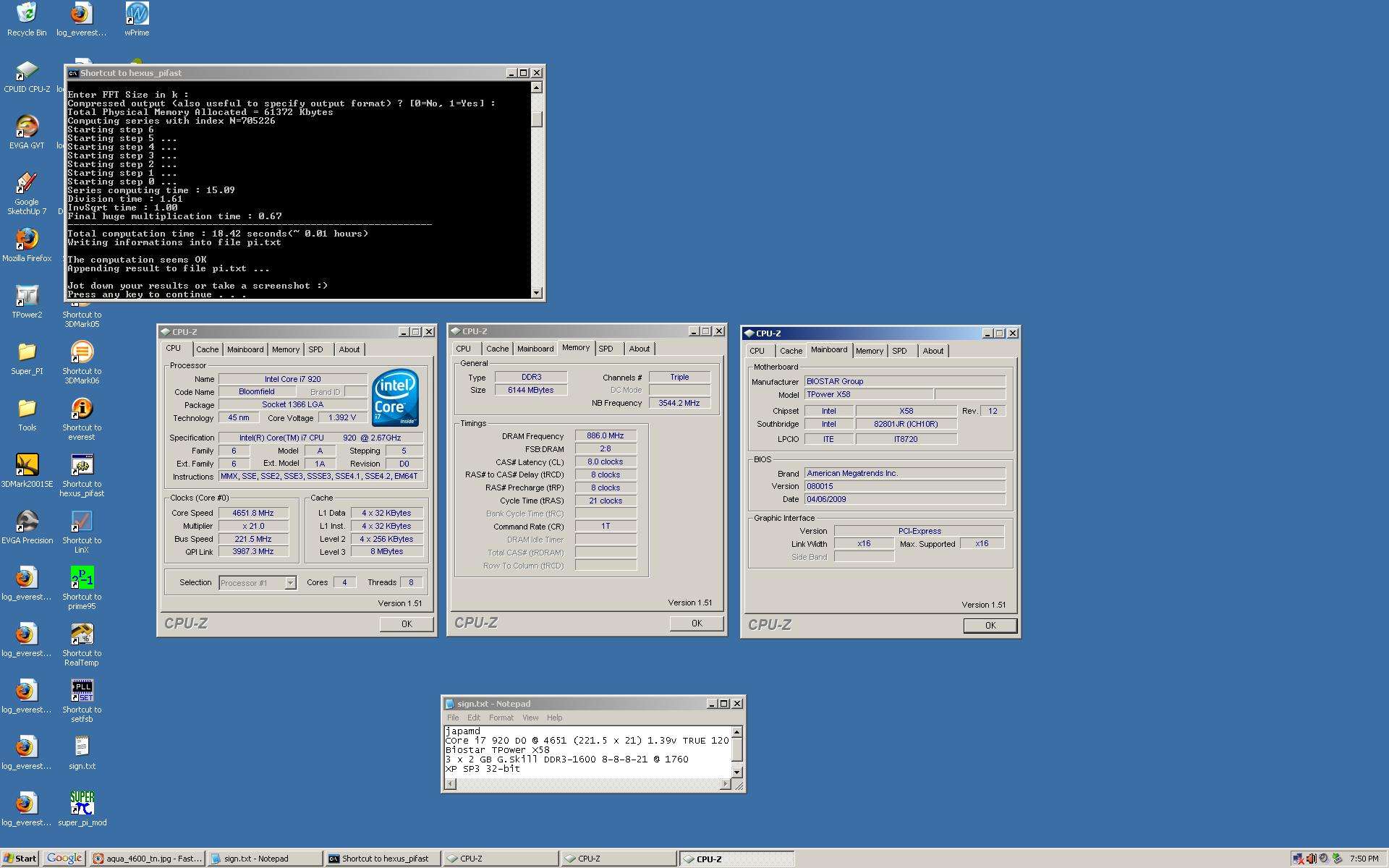Viewport: 1389px width, 868px height.
Task: Switch to hexus_pifast taskbar button
Action: [x=383, y=859]
